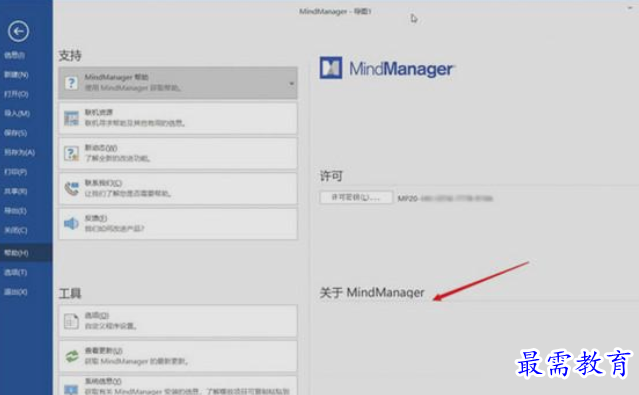Click 查看更新 green arrows update item
639x395 pixels.
click(178, 356)
